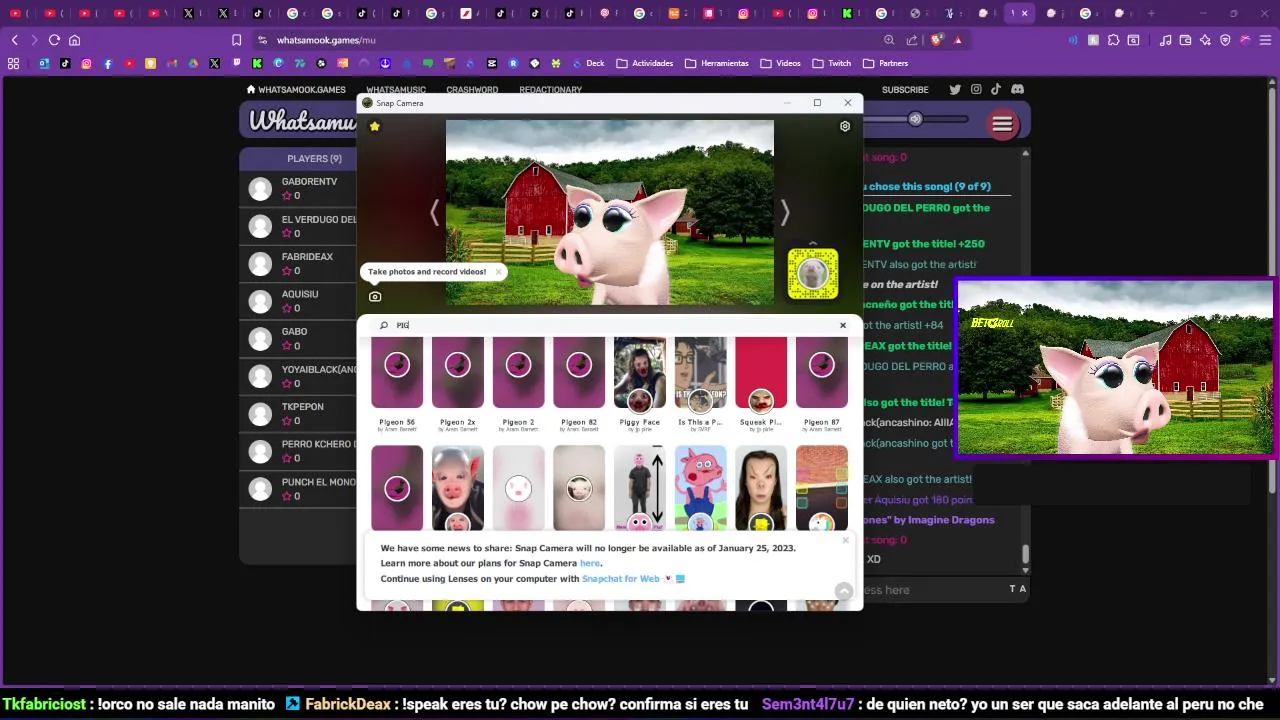Open the Twitter icon on Whatsamook site
This screenshot has width=1280, height=720.
click(x=955, y=89)
